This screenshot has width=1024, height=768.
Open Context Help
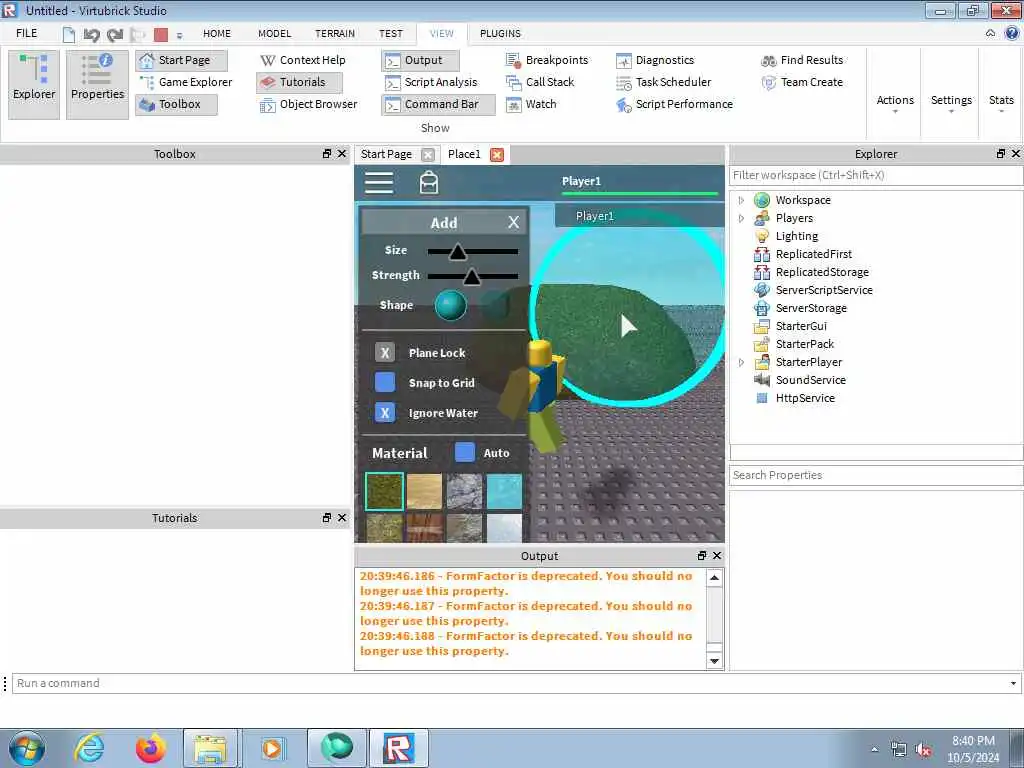[302, 60]
